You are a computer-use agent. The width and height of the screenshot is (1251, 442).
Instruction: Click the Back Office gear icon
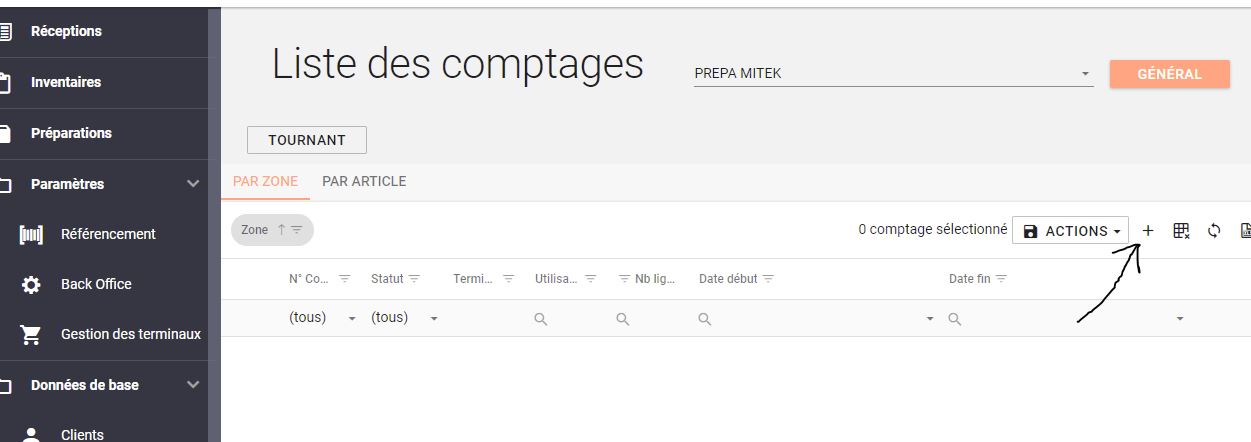coord(31,285)
